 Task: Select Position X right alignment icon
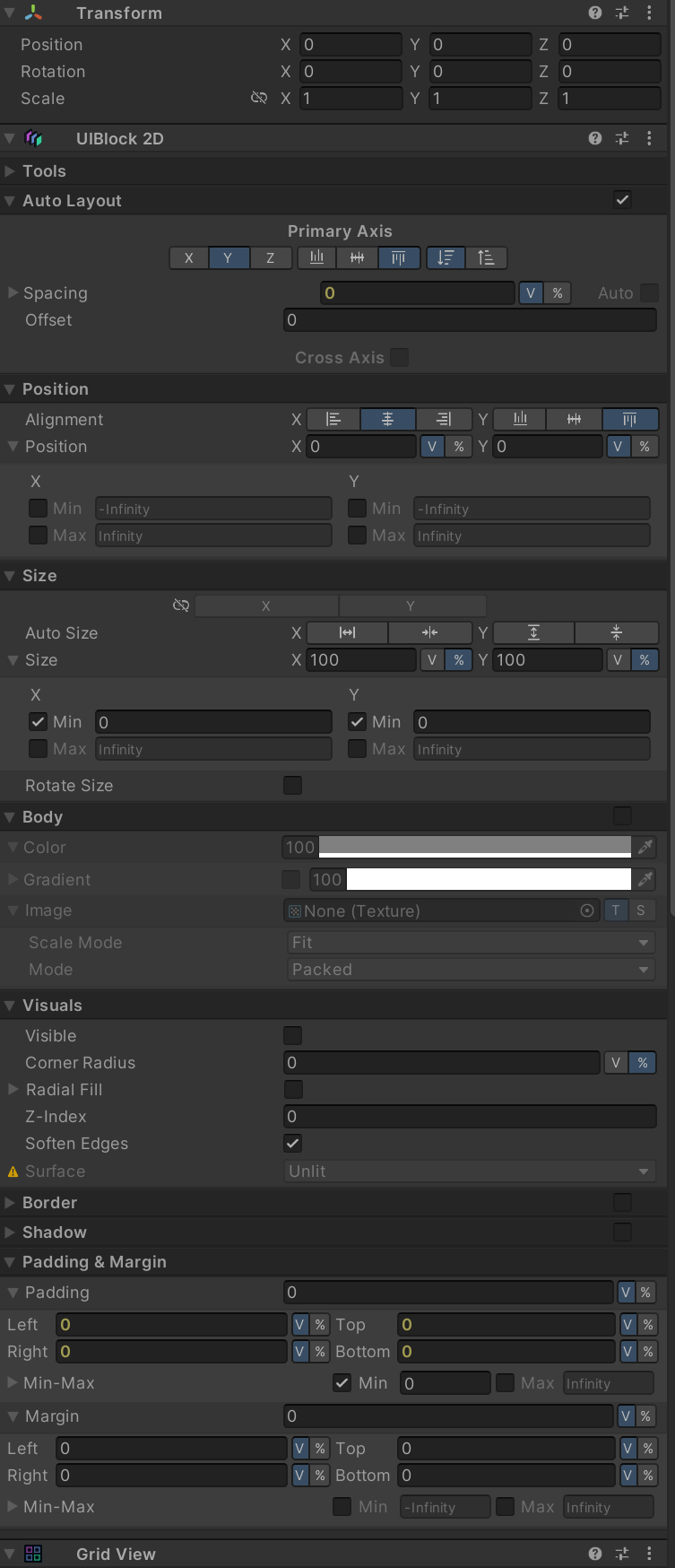click(x=444, y=419)
